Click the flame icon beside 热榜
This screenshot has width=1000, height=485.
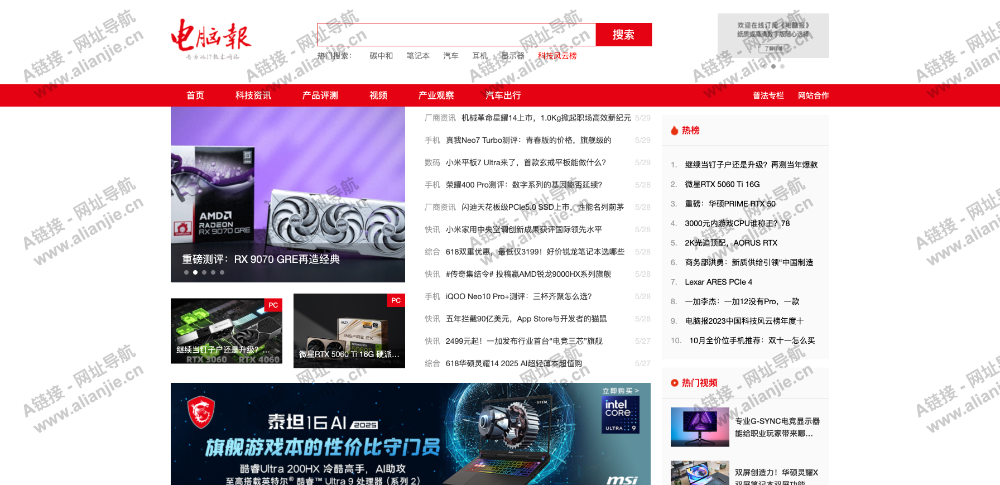674,130
